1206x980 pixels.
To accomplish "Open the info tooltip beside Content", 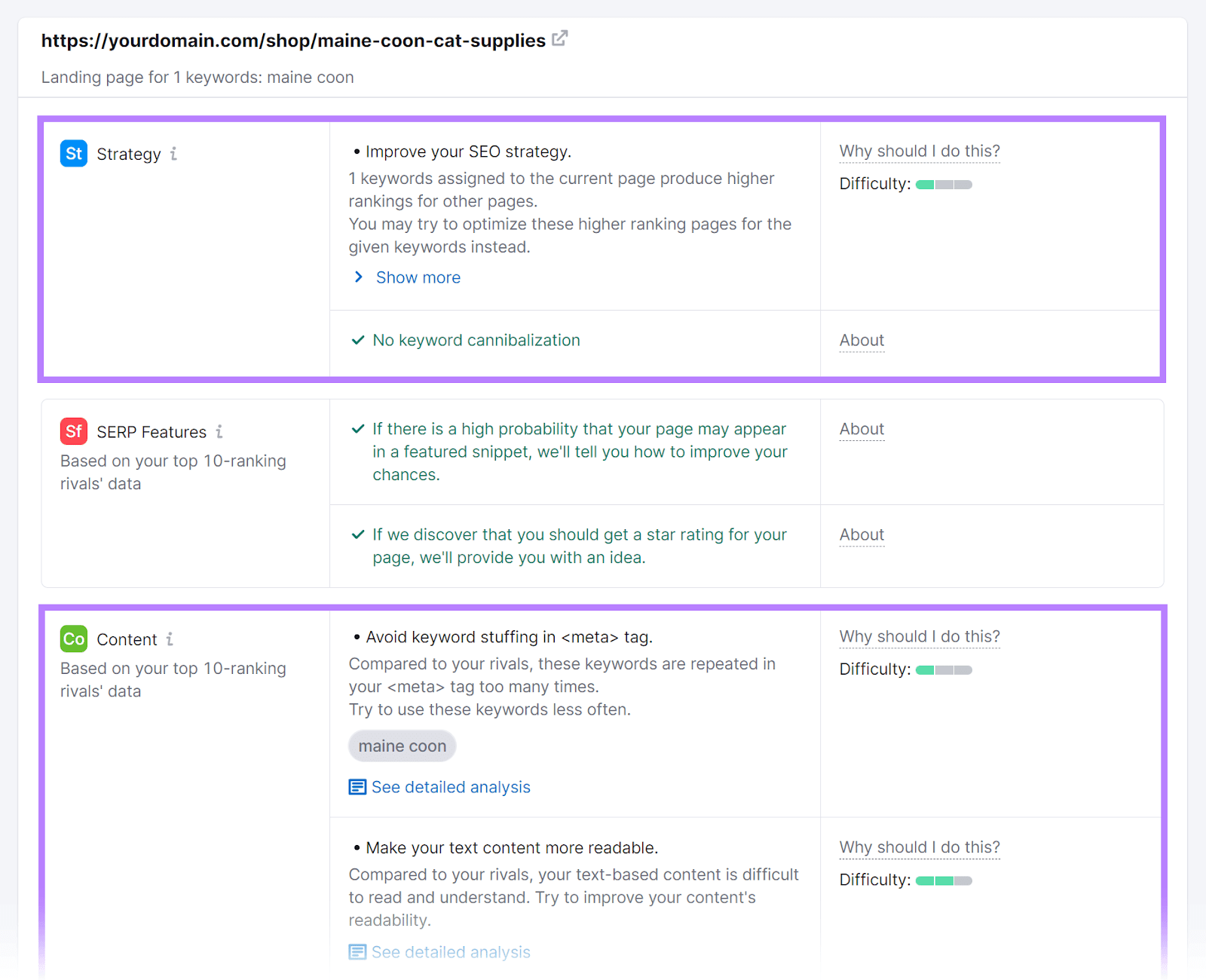I will (x=170, y=639).
